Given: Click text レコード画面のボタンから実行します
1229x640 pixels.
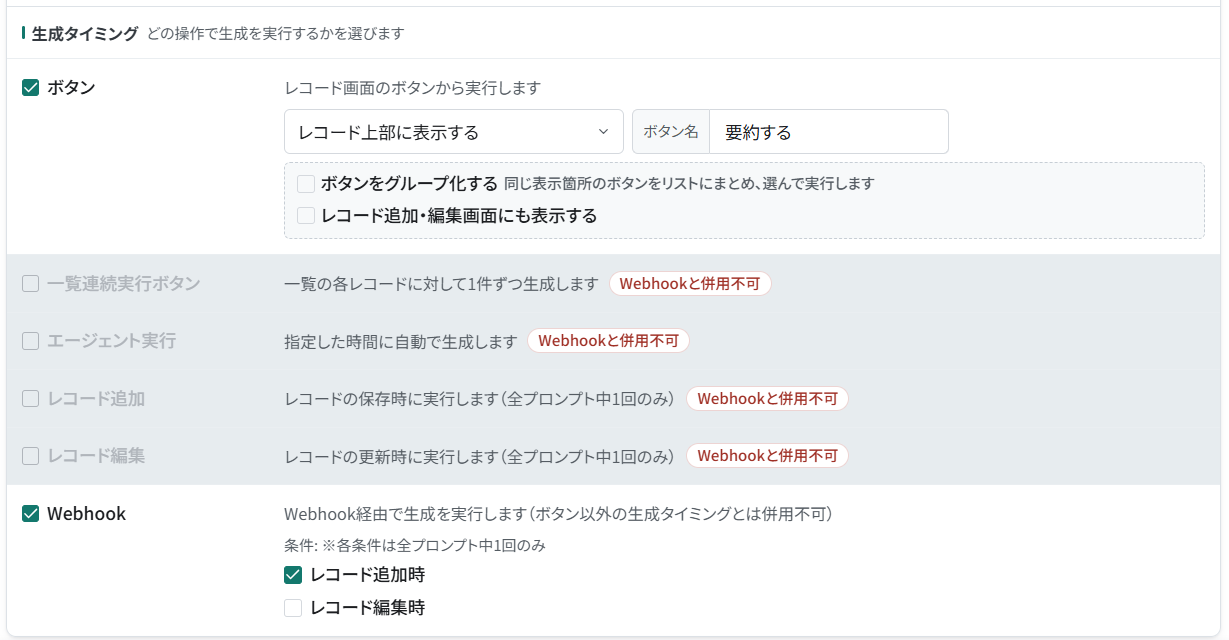Looking at the screenshot, I should (x=412, y=88).
